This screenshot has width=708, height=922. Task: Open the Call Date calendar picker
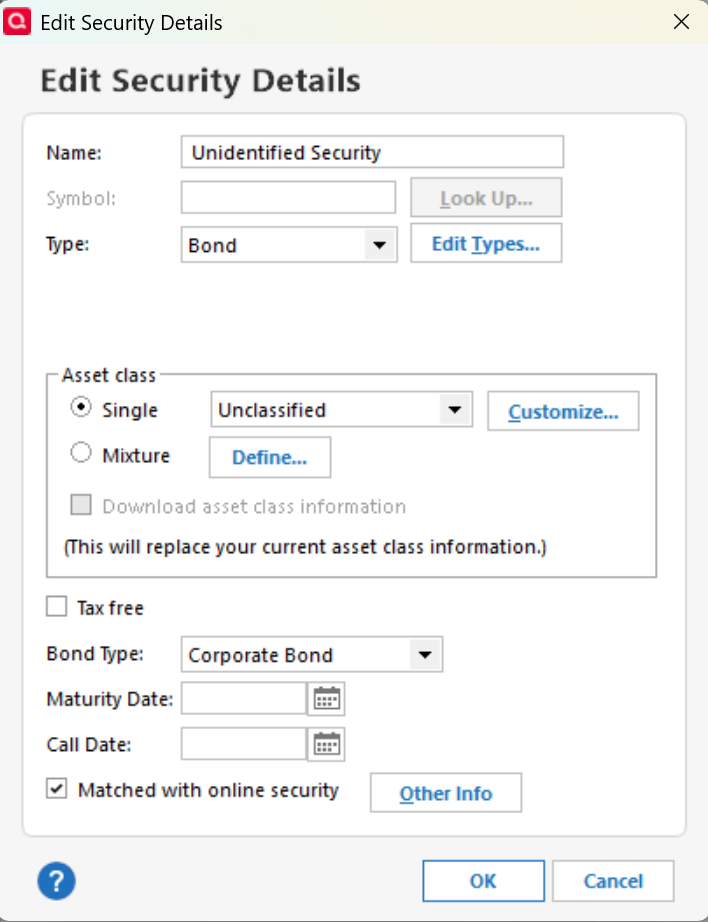[x=328, y=744]
